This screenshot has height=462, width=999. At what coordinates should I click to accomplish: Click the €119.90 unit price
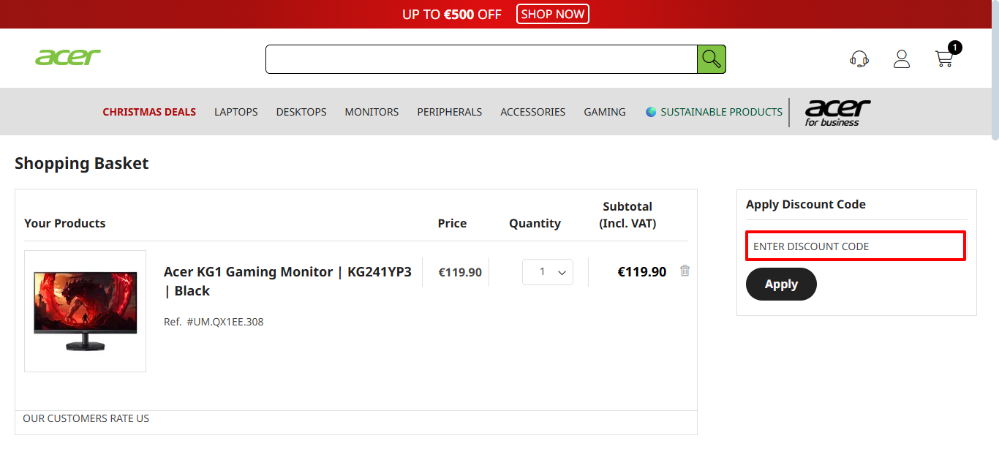[460, 273]
